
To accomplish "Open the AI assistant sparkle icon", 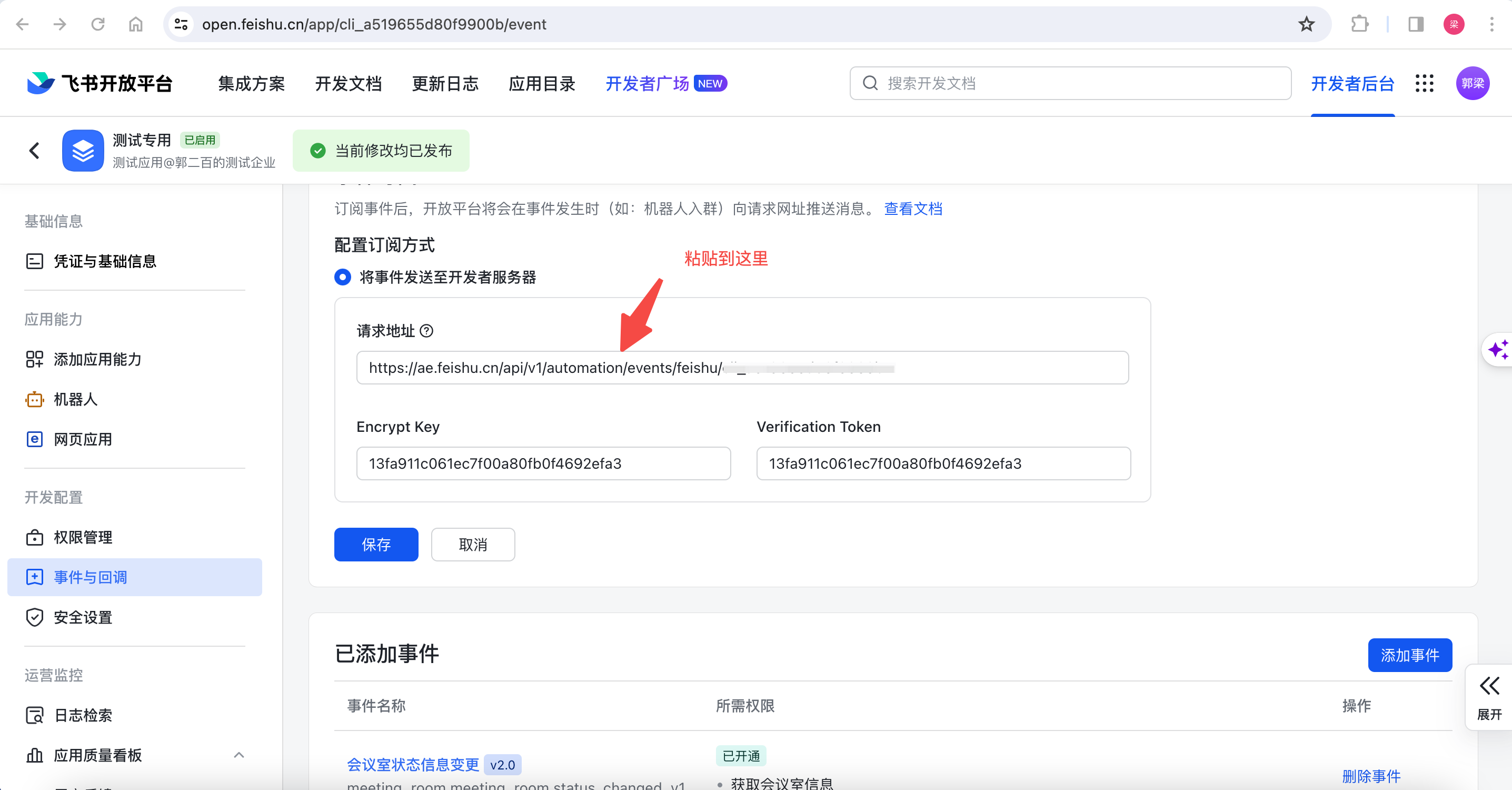I will click(1497, 350).
